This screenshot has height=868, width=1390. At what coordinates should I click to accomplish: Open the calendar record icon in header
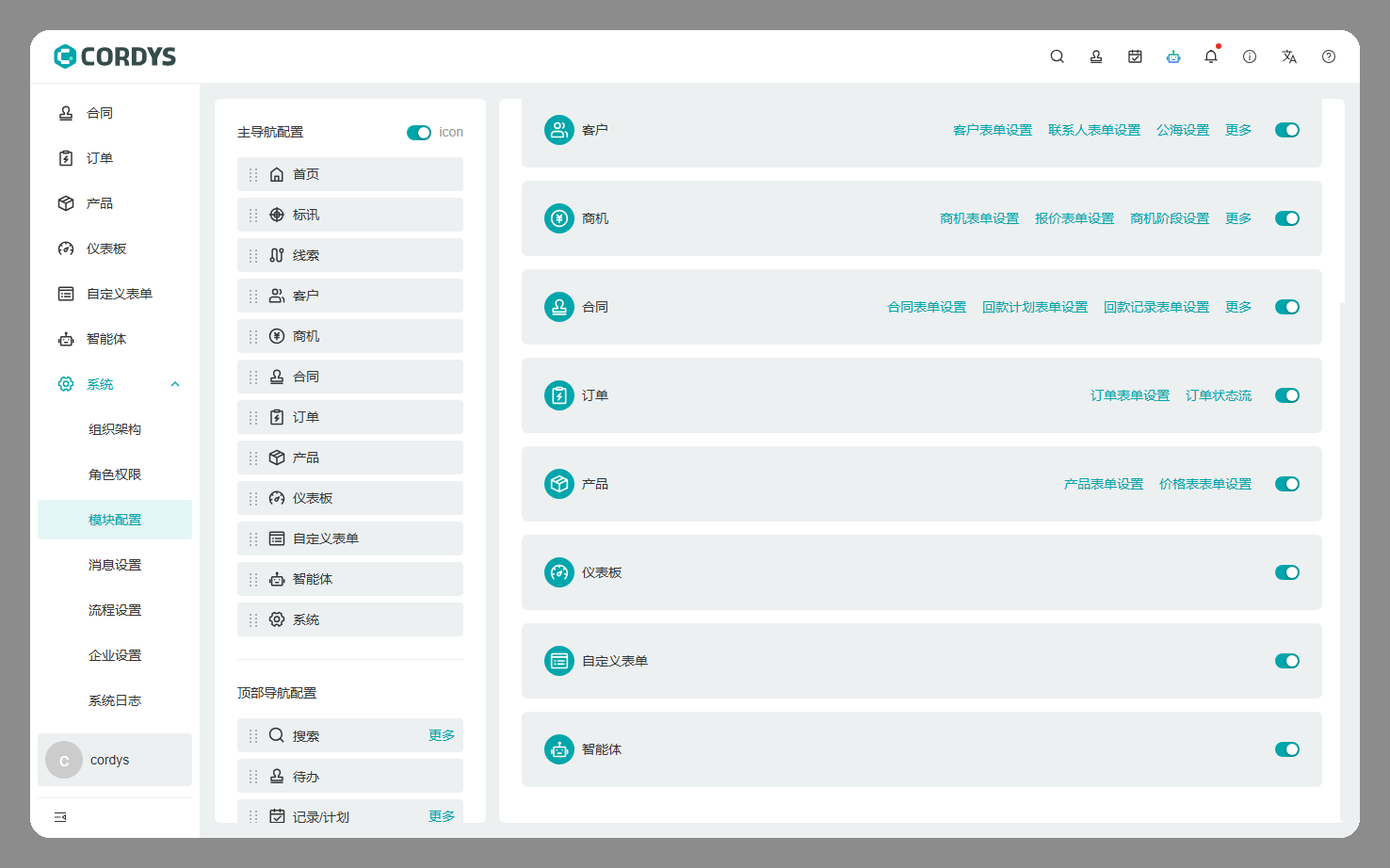point(1135,56)
